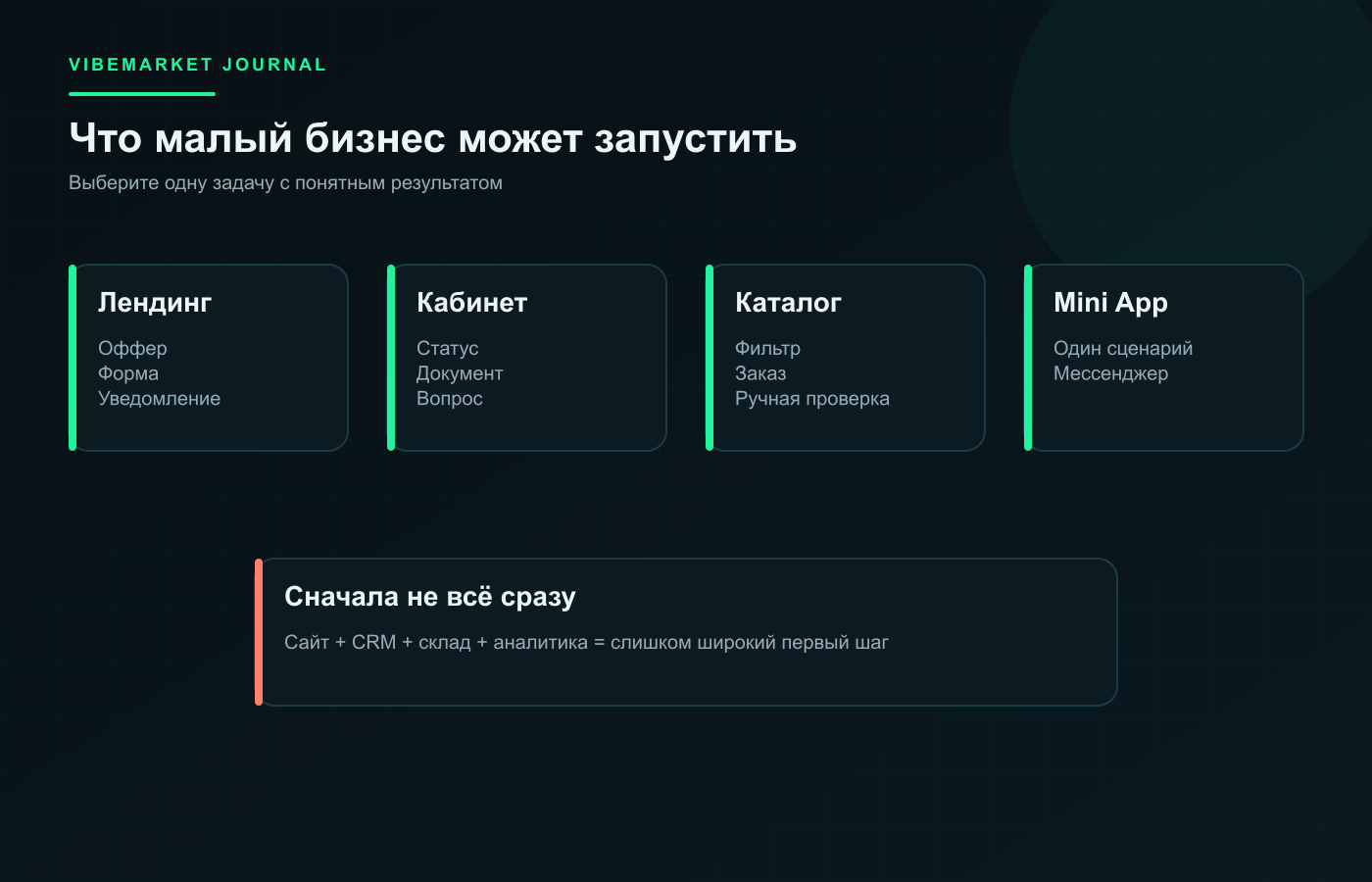Select the Лендинг card title
The image size is (1372, 882).
click(155, 303)
